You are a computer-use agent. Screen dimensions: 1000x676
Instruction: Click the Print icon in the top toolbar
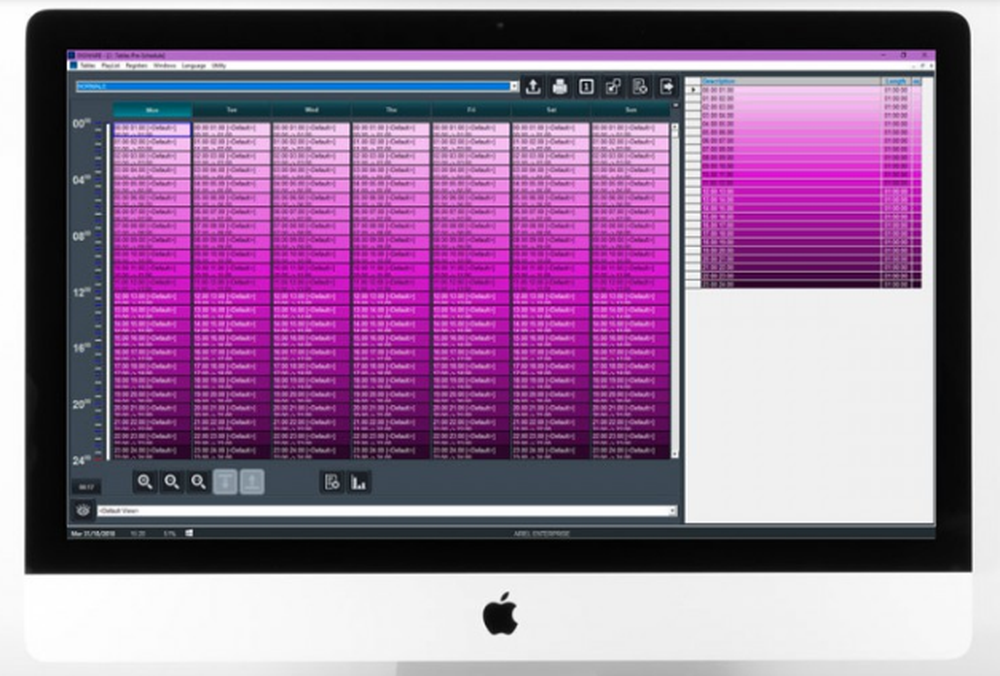(x=560, y=86)
